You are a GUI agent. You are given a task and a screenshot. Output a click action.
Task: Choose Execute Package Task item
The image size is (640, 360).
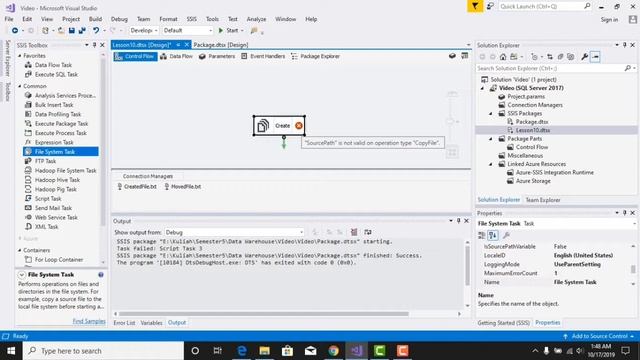coord(61,124)
